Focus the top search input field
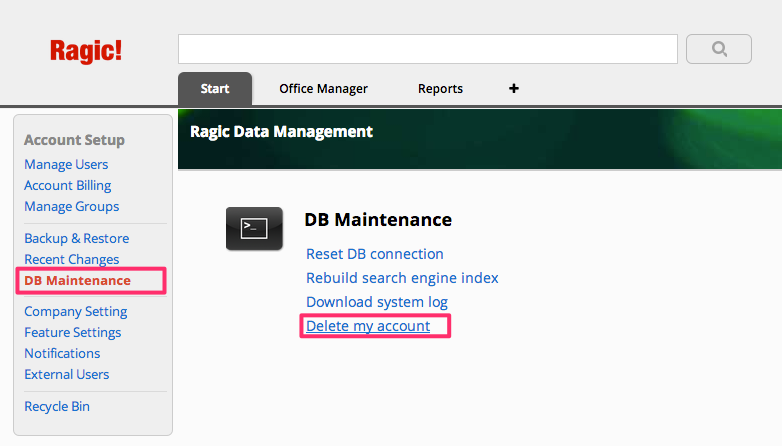Viewport: 782px width, 447px height. (x=428, y=49)
